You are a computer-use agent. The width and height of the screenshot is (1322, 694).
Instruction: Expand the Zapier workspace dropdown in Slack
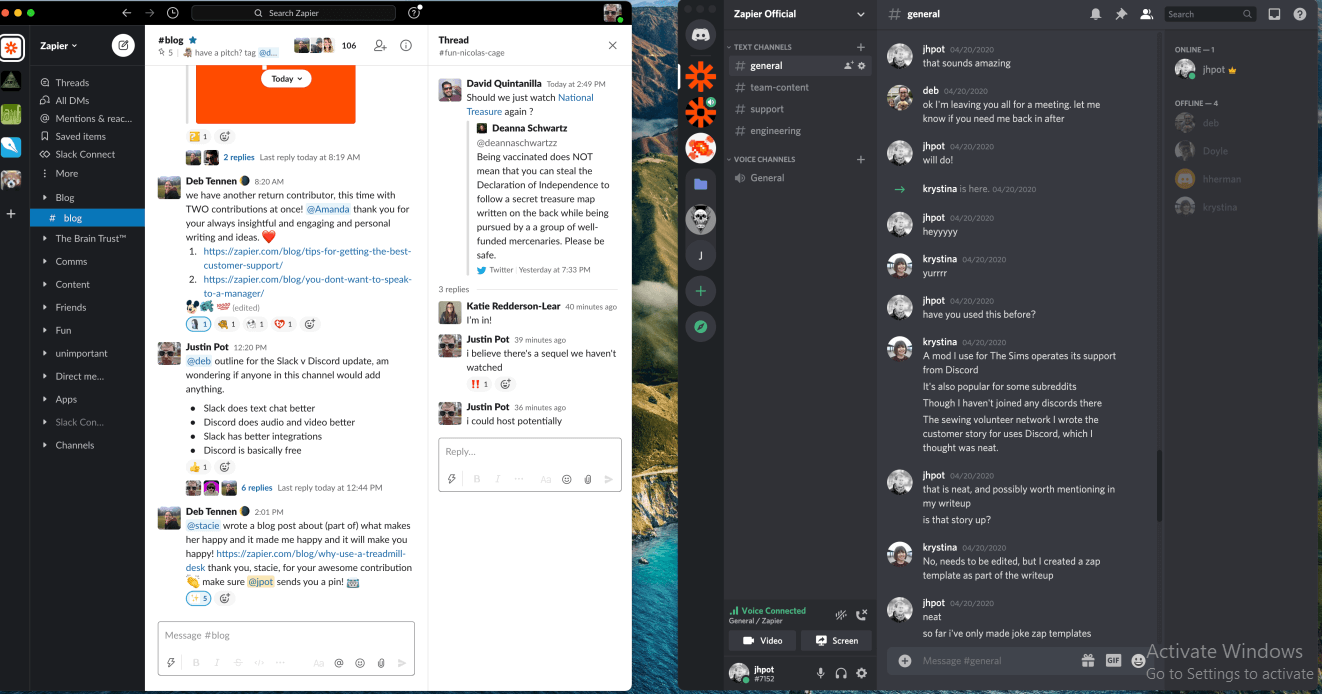point(59,46)
